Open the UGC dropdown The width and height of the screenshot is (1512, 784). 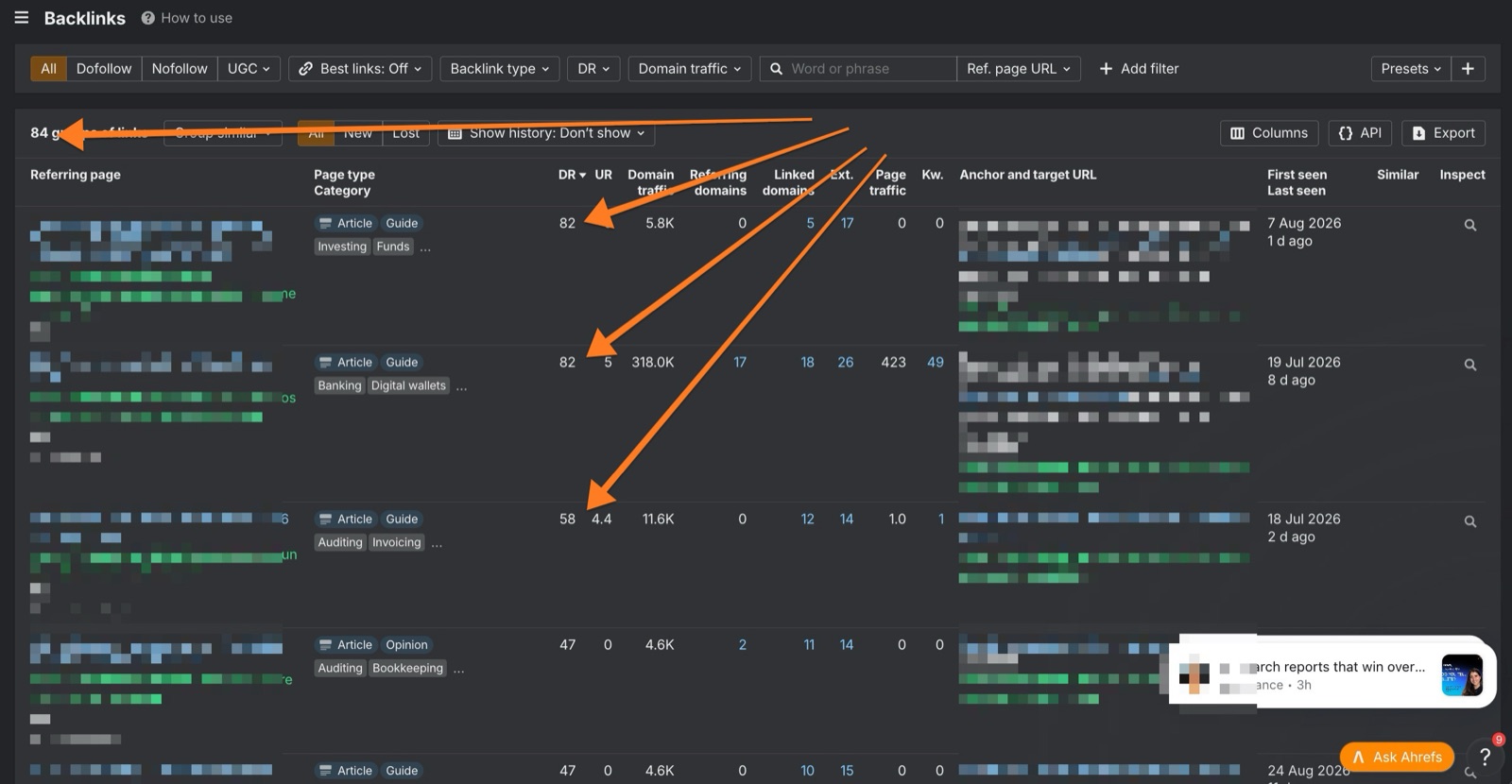249,69
